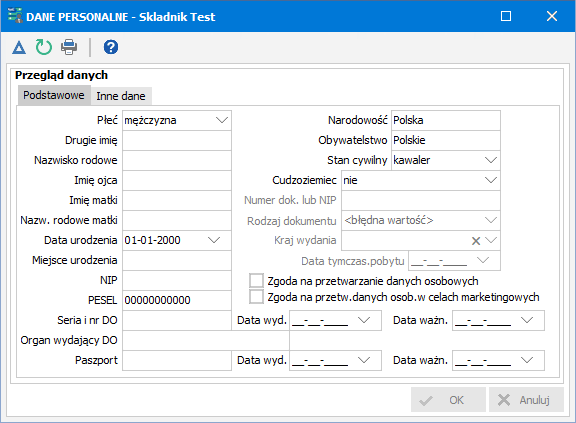576x423 pixels.
Task: Open the Data urodzenia date picker
Action: [x=214, y=240]
